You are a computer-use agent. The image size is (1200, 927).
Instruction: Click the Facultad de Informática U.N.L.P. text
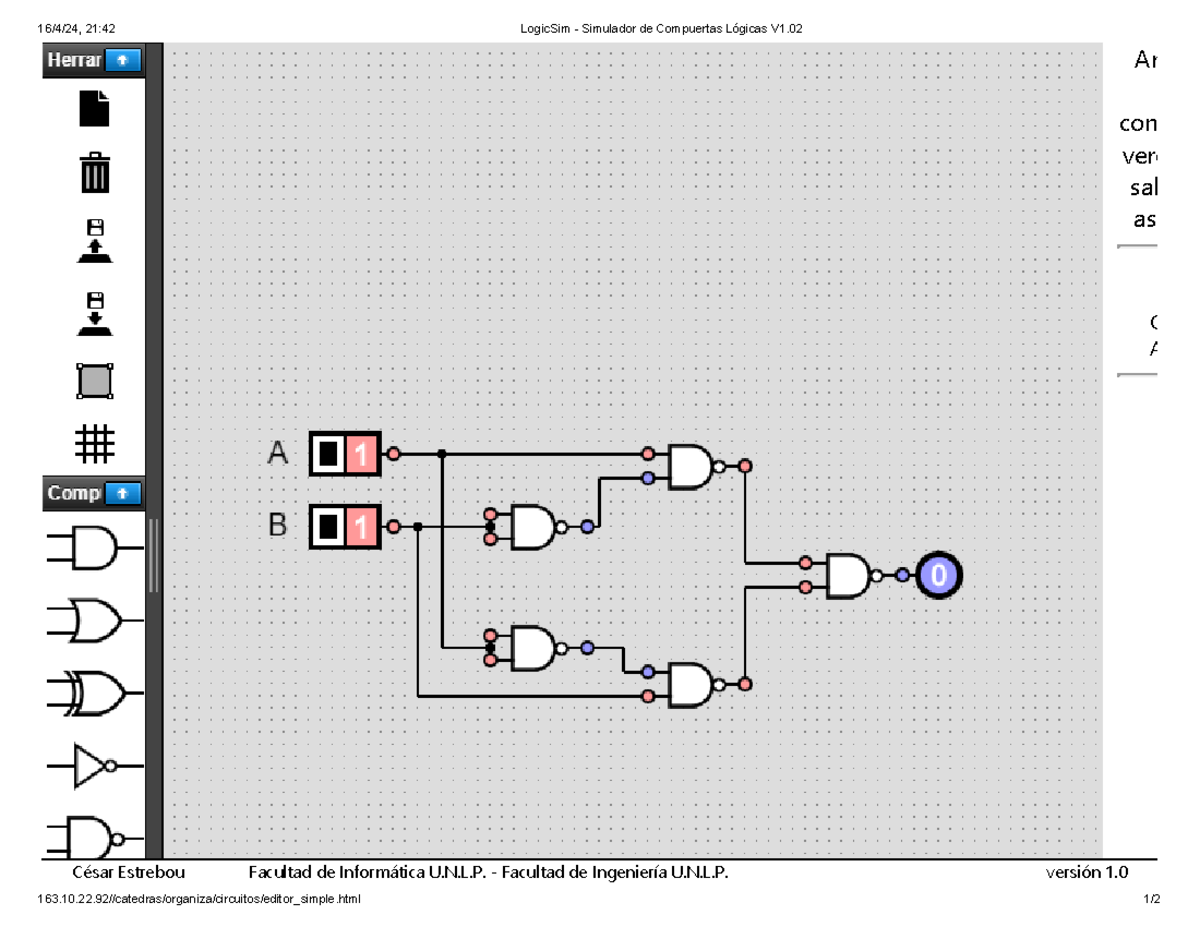[x=366, y=873]
